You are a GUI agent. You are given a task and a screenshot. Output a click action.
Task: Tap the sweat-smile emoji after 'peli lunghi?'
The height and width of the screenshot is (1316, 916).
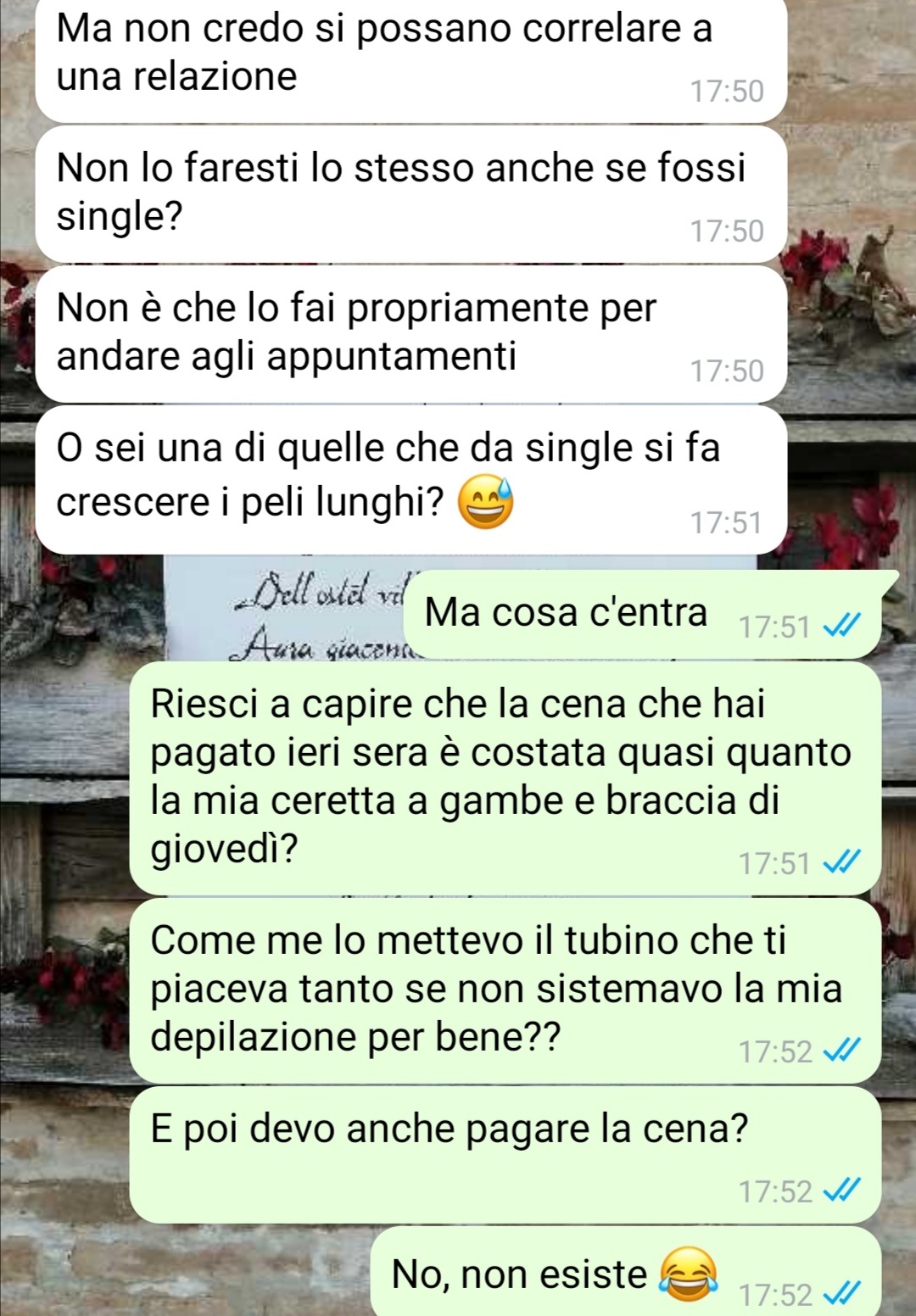pos(485,503)
